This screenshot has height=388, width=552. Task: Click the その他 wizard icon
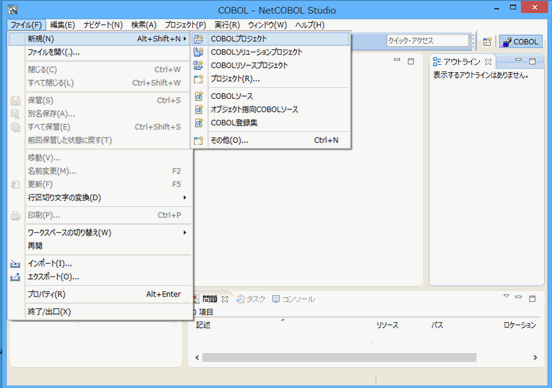coord(199,140)
